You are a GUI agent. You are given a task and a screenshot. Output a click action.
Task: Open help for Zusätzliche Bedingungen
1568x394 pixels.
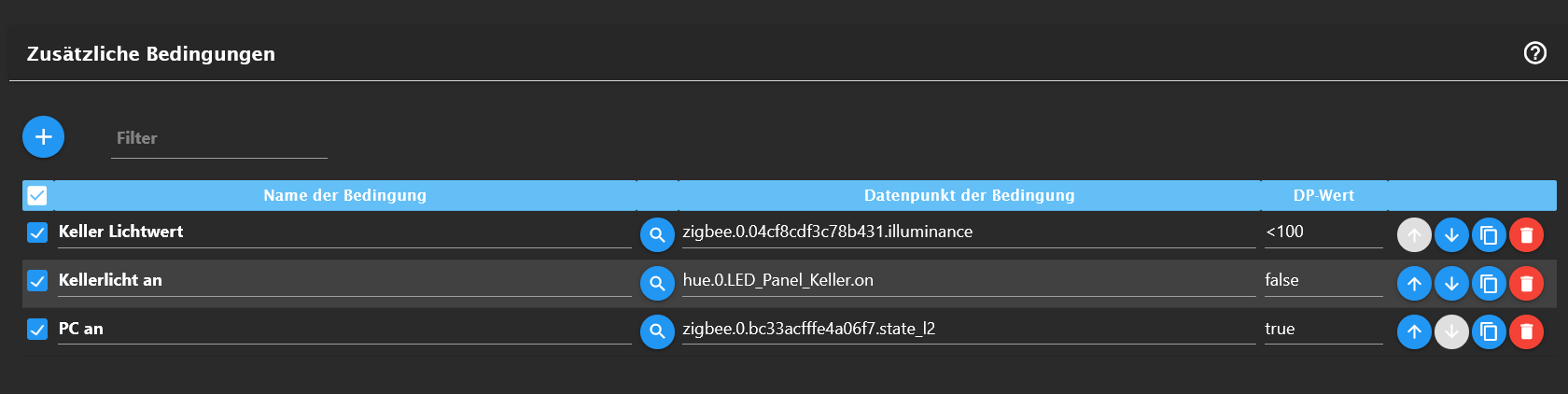pyautogui.click(x=1534, y=53)
